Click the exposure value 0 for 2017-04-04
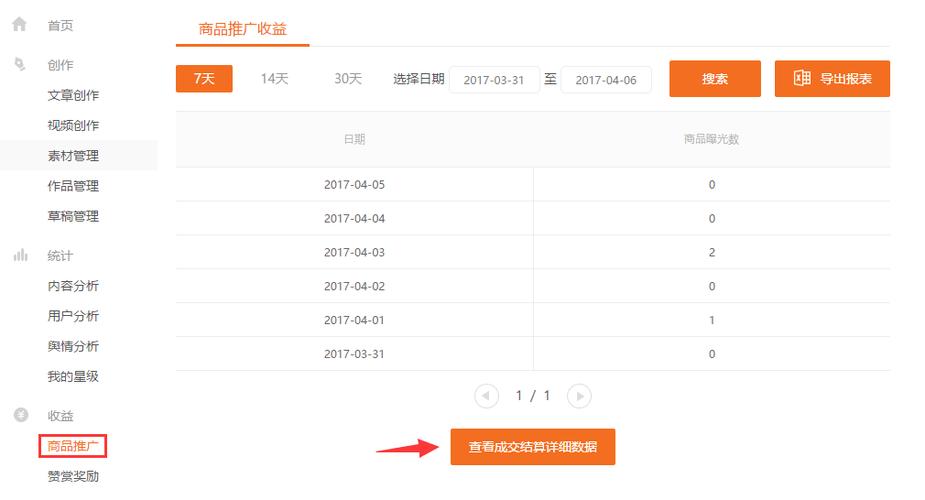 coord(712,218)
